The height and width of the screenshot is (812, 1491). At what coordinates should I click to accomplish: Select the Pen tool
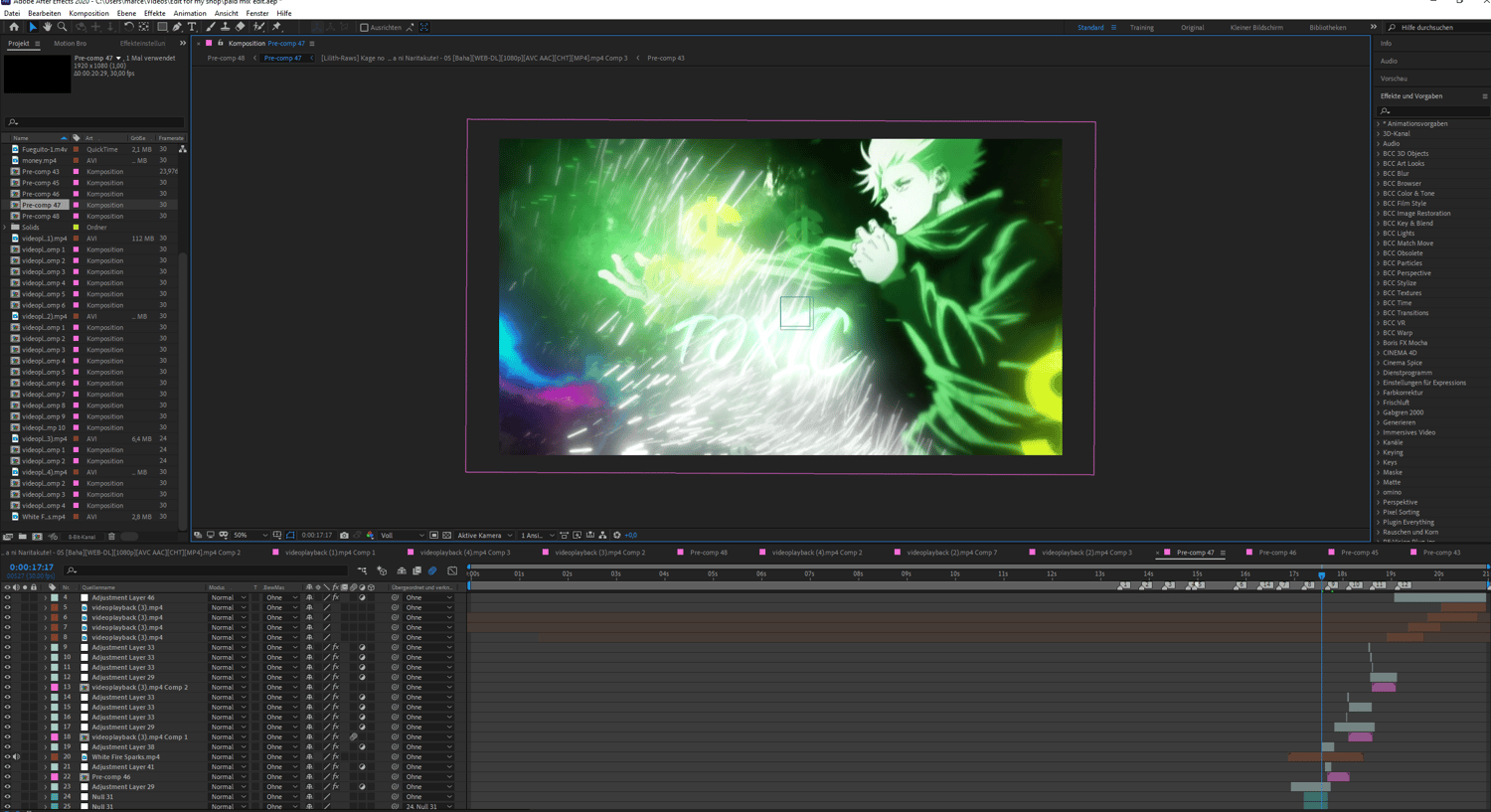click(x=178, y=27)
